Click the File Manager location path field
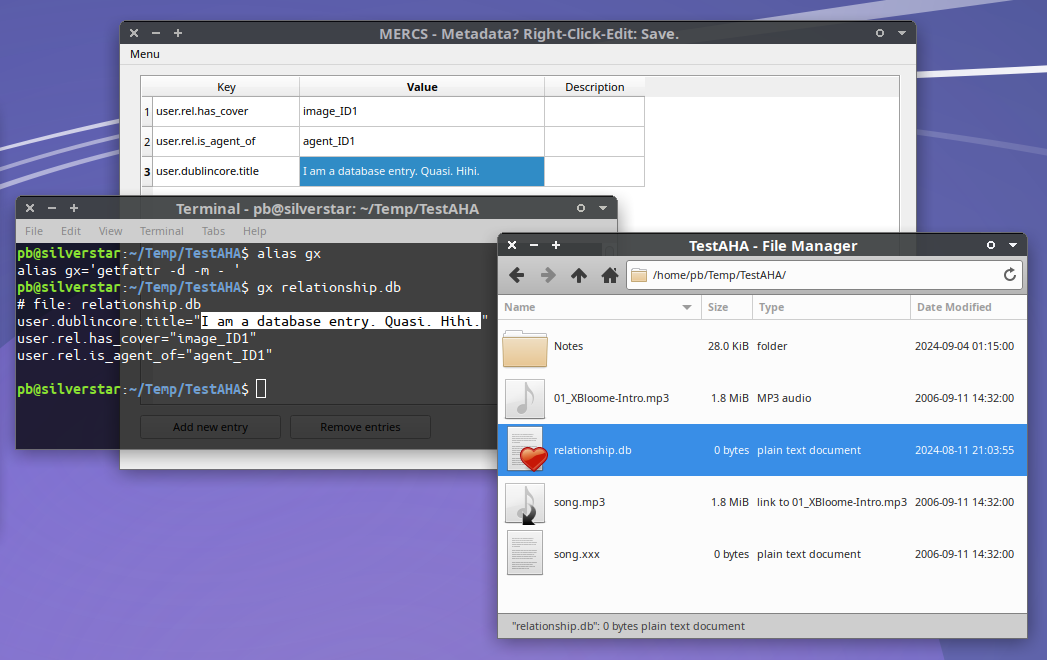Viewport: 1047px width, 660px height. point(820,275)
